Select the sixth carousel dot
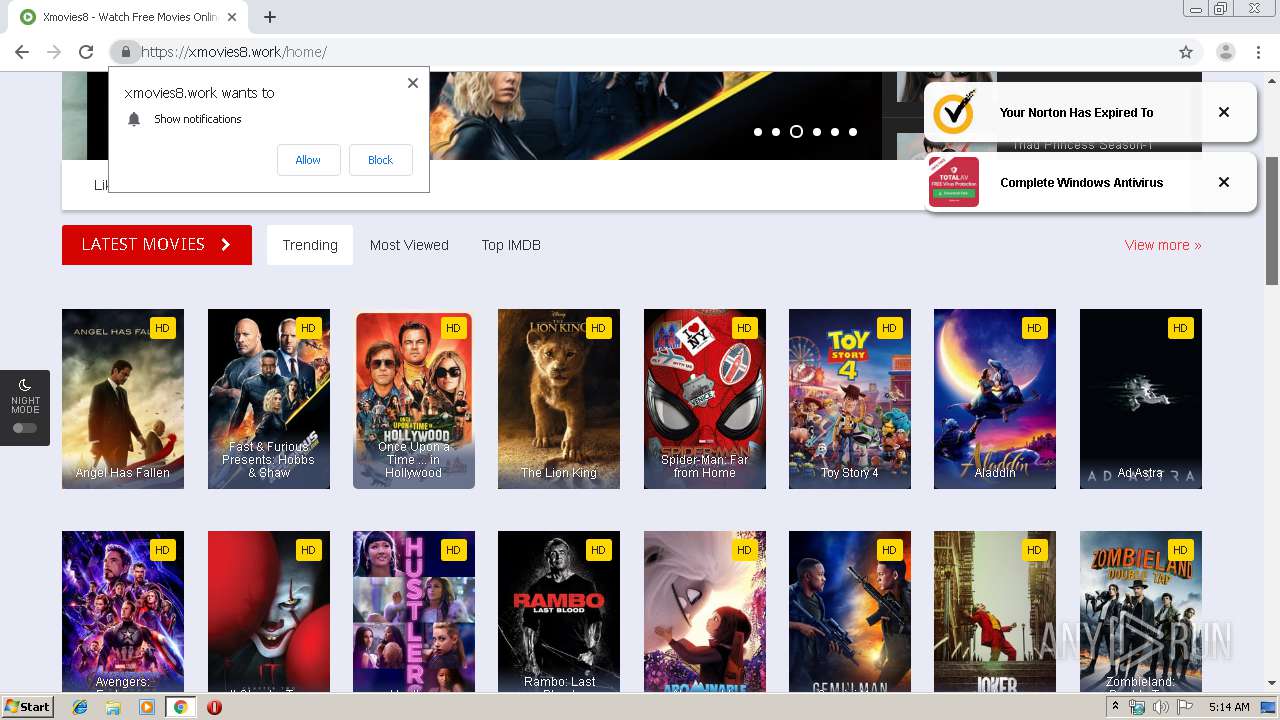1280x720 pixels. pyautogui.click(x=853, y=132)
